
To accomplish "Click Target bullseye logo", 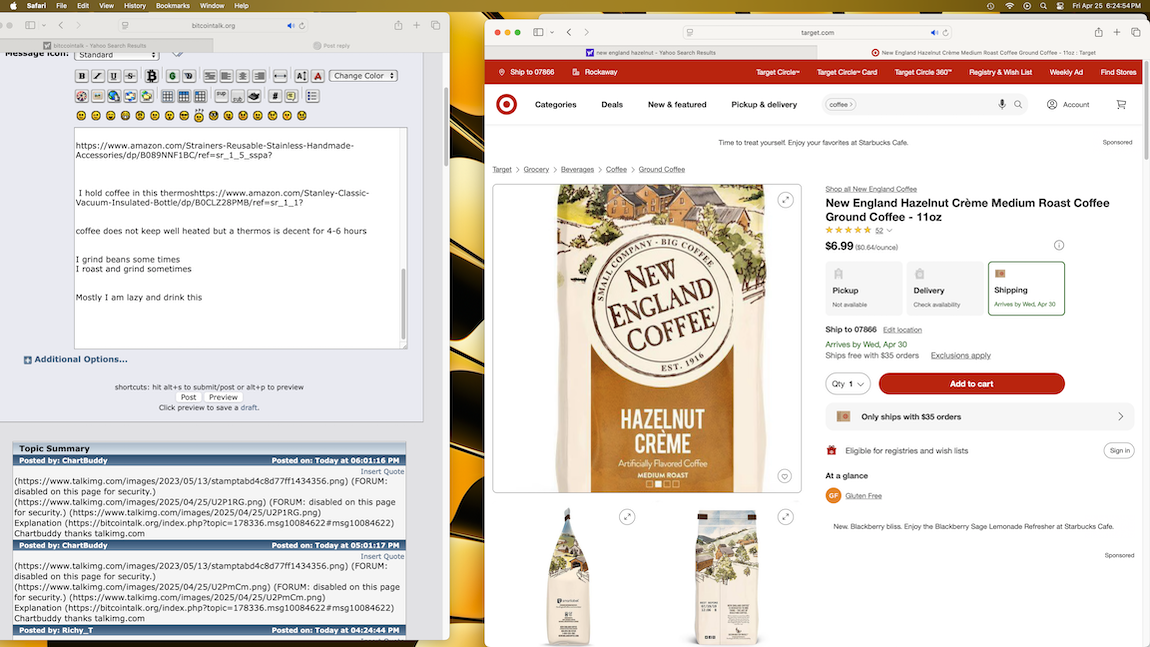I will pos(506,104).
